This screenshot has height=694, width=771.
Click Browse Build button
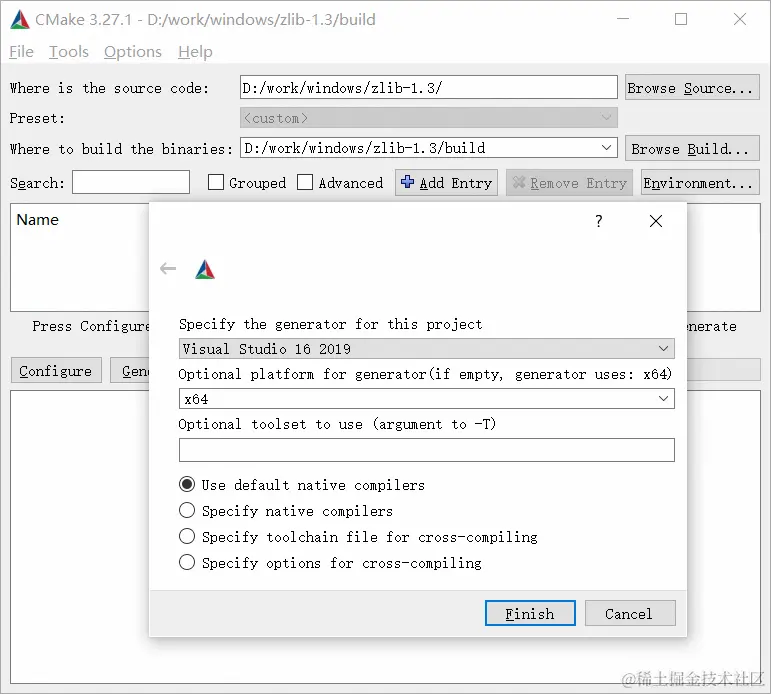coord(692,148)
